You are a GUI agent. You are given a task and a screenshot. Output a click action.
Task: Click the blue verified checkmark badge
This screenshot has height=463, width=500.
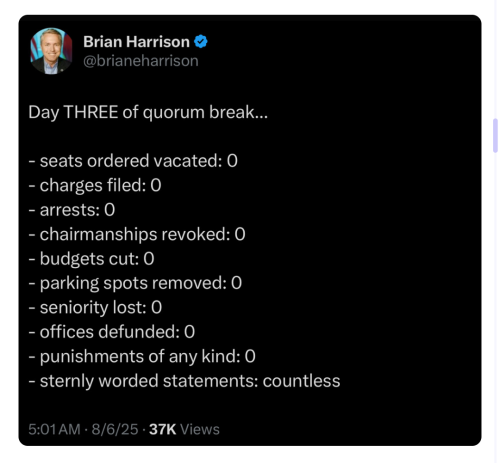tap(201, 42)
